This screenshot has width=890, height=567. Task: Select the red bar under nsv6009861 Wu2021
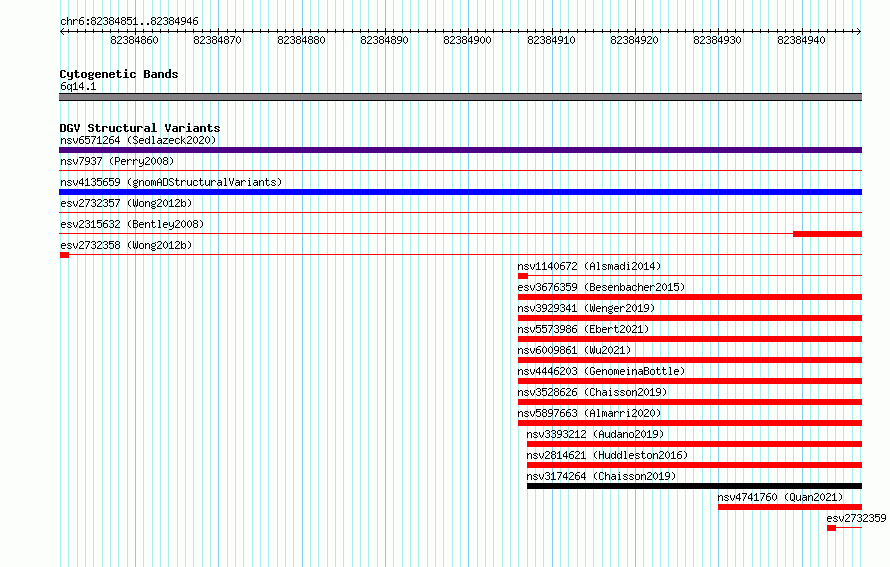[x=690, y=360]
